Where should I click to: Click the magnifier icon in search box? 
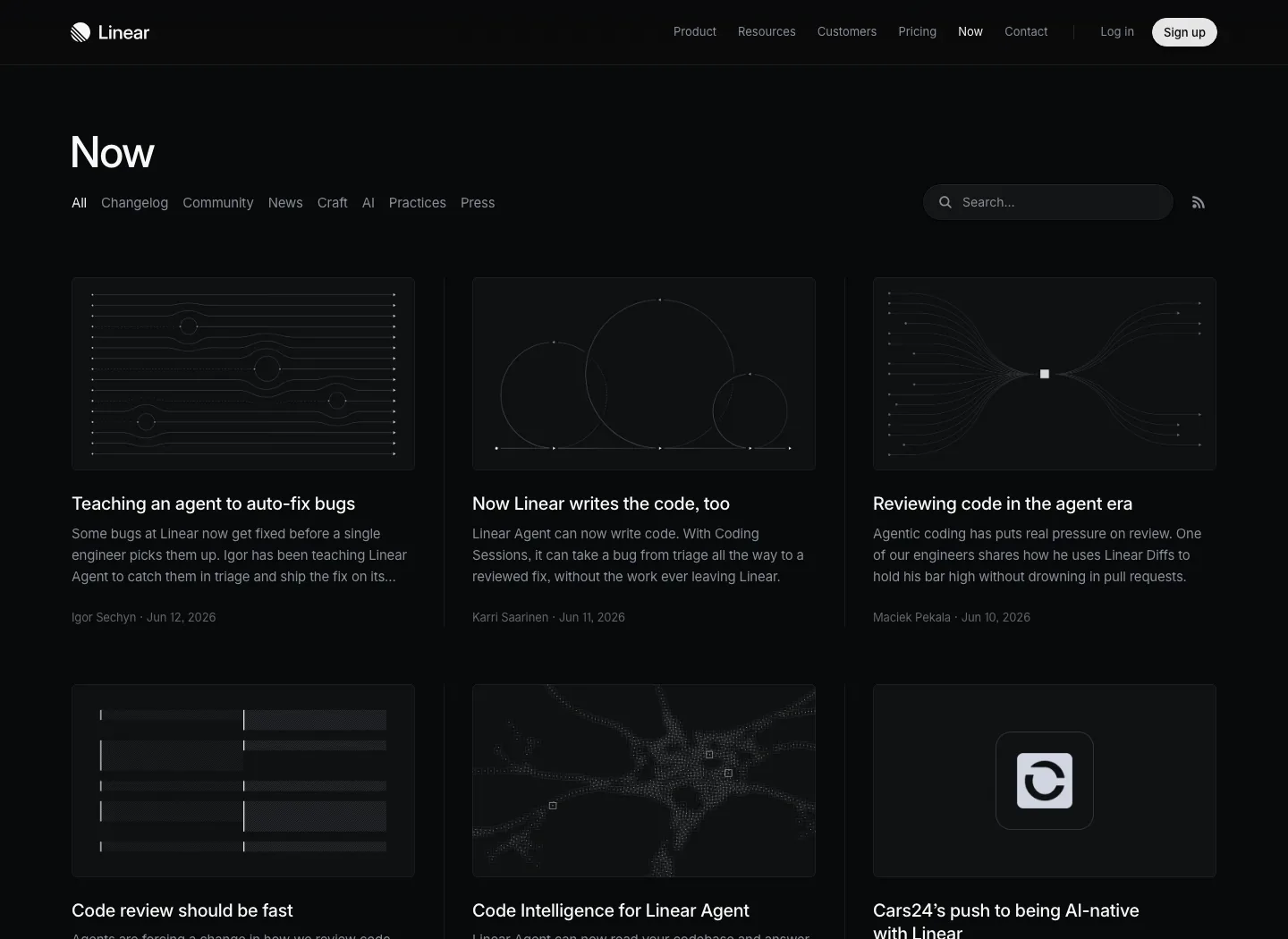[x=945, y=202]
